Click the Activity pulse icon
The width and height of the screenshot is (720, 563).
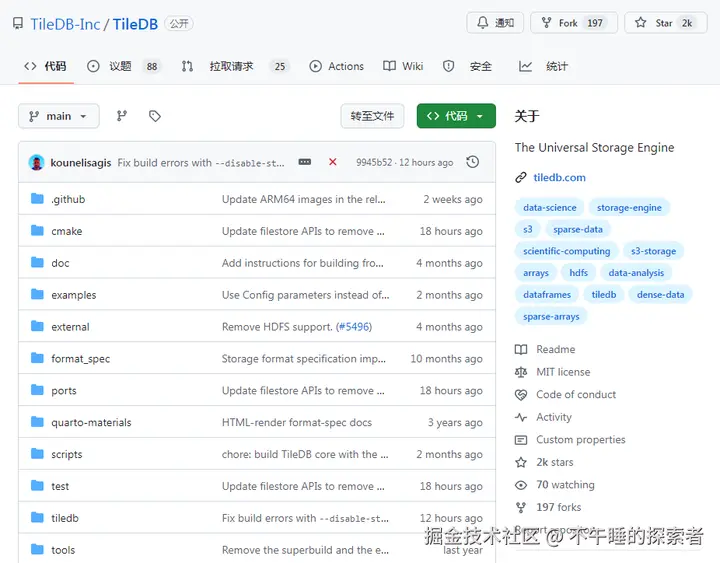click(x=521, y=417)
